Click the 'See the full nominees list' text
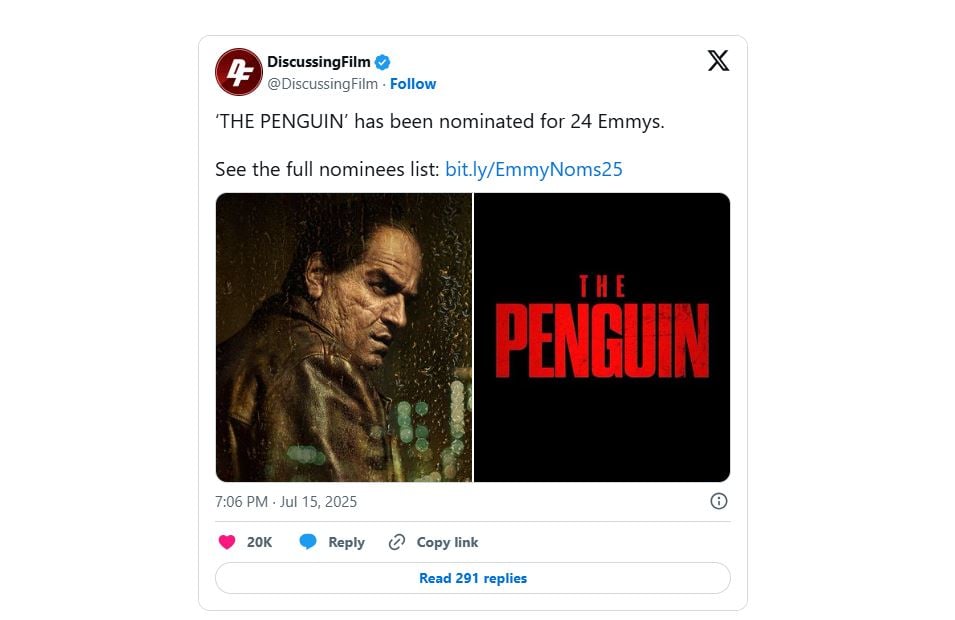 pos(327,169)
